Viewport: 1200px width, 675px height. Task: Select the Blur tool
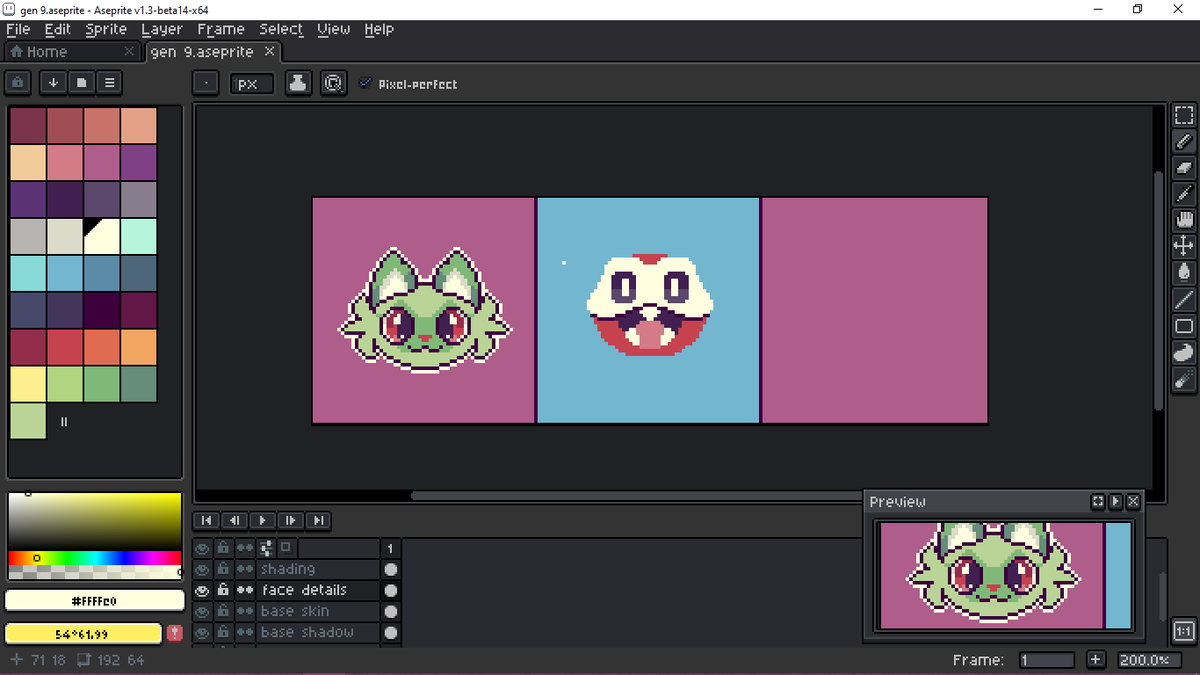pos(1184,379)
